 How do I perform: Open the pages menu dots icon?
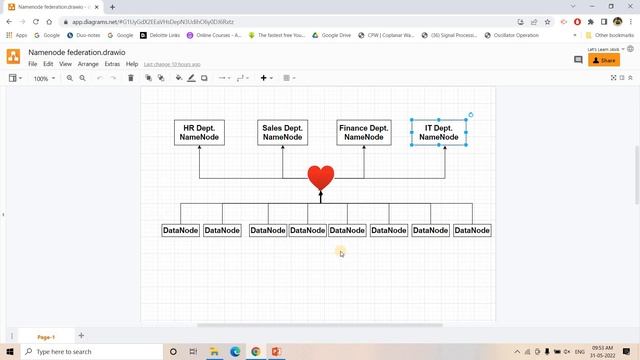(x=12, y=336)
